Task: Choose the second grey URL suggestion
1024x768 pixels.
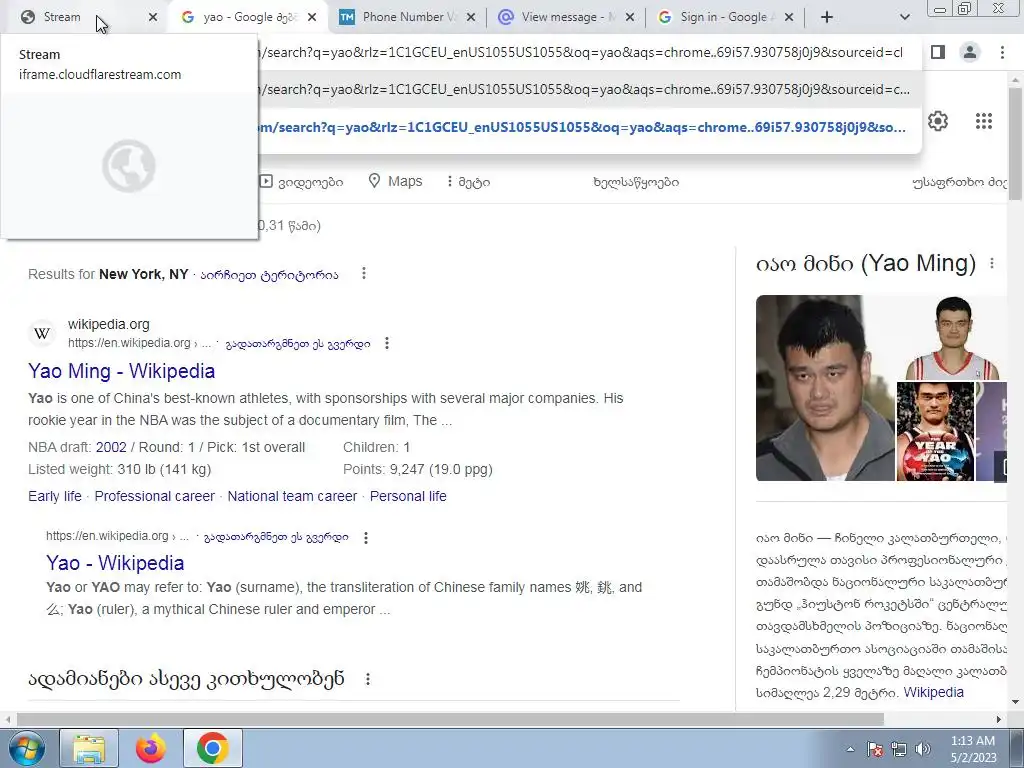Action: click(x=581, y=89)
